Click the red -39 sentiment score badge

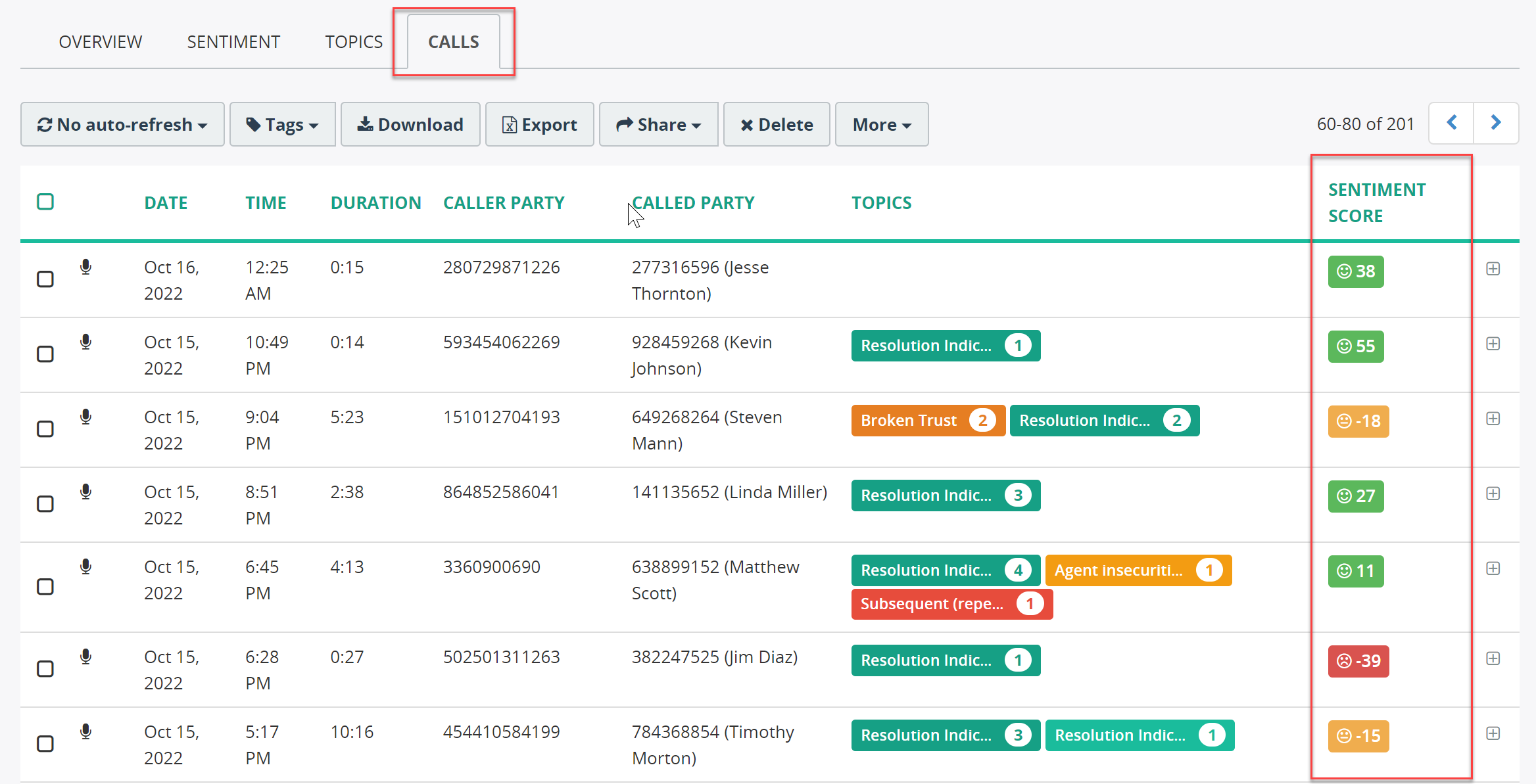[x=1358, y=661]
